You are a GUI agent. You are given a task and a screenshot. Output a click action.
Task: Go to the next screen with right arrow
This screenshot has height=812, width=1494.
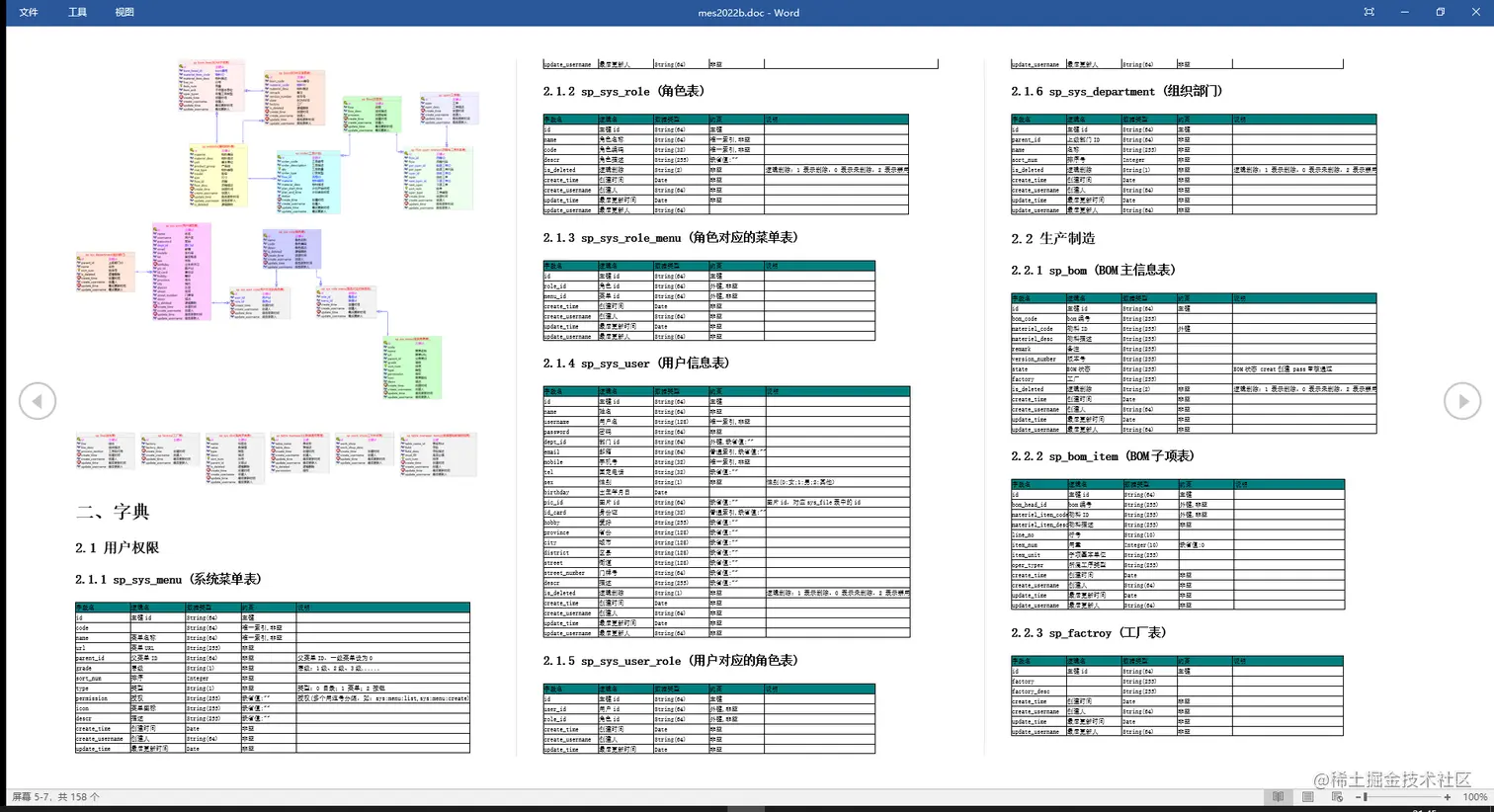(1462, 401)
